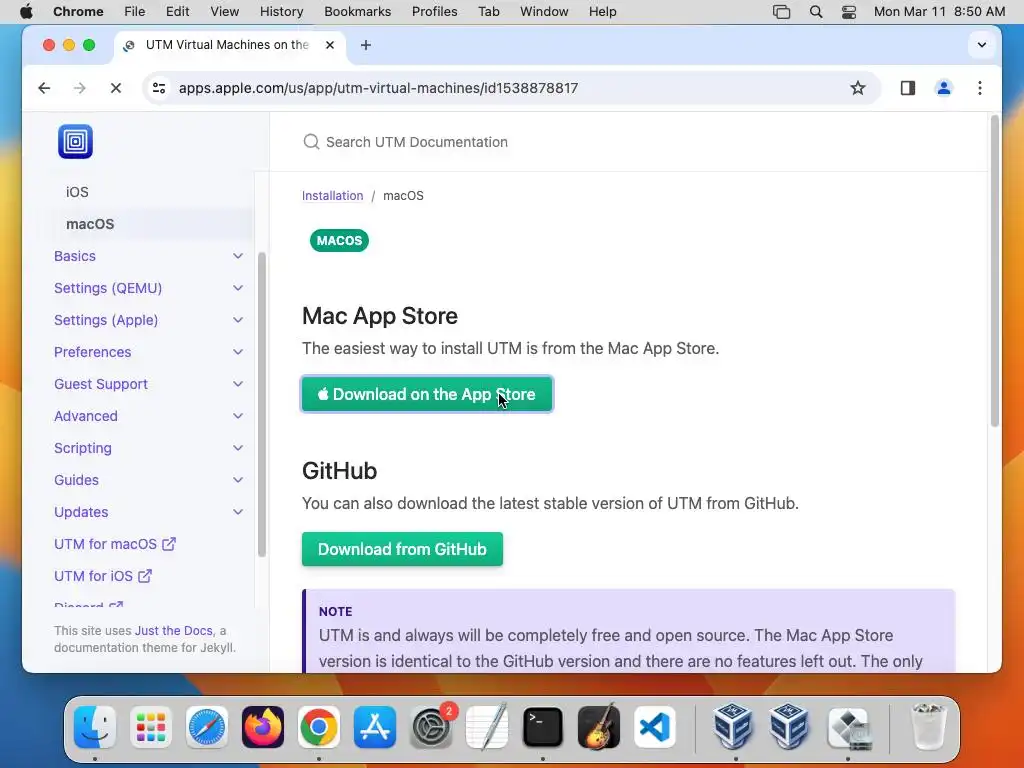Open the Chrome profile avatar
Image resolution: width=1024 pixels, height=768 pixels.
click(x=943, y=88)
